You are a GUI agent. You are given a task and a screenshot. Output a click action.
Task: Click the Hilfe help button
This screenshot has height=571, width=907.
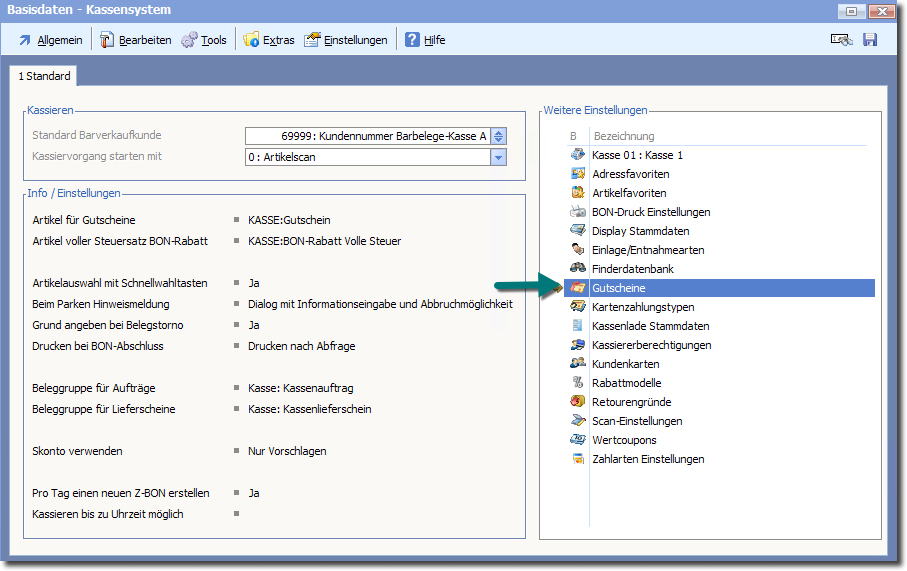click(425, 40)
